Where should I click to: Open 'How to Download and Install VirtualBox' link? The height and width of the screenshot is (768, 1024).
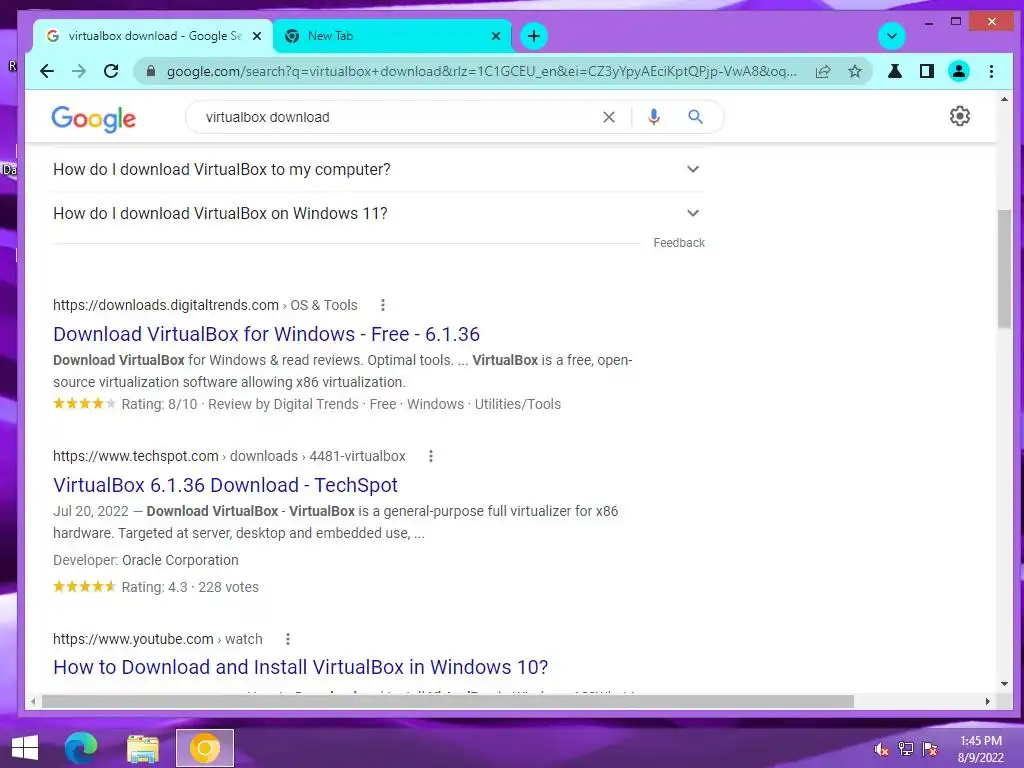pos(300,667)
